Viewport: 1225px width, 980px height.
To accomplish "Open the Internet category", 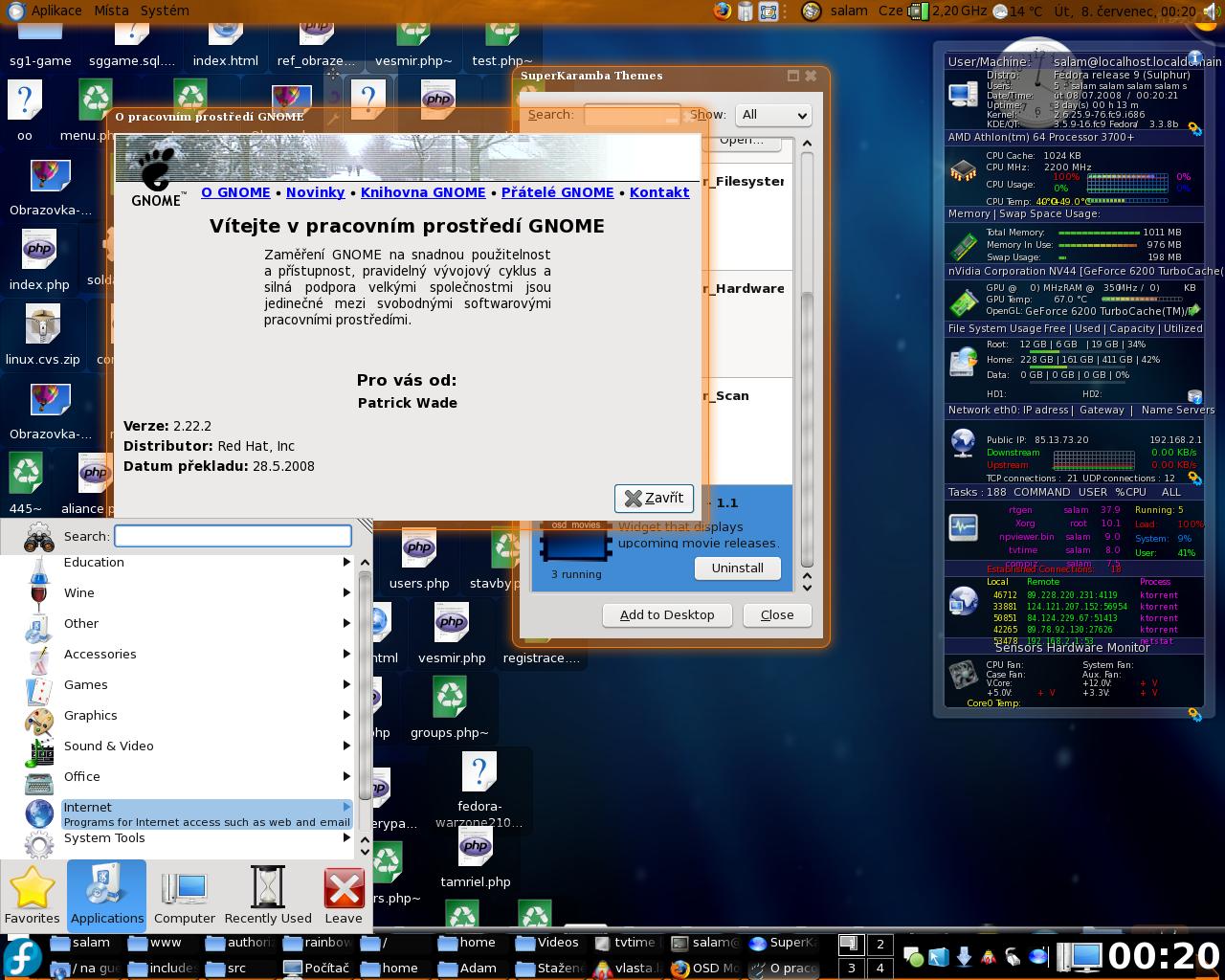I will pos(189,814).
